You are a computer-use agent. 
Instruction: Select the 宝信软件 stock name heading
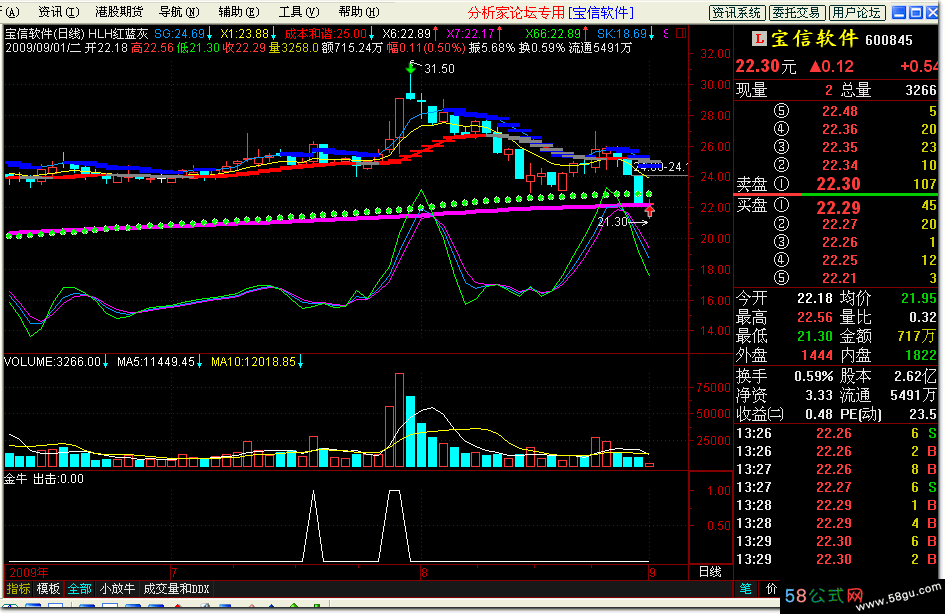[815, 39]
